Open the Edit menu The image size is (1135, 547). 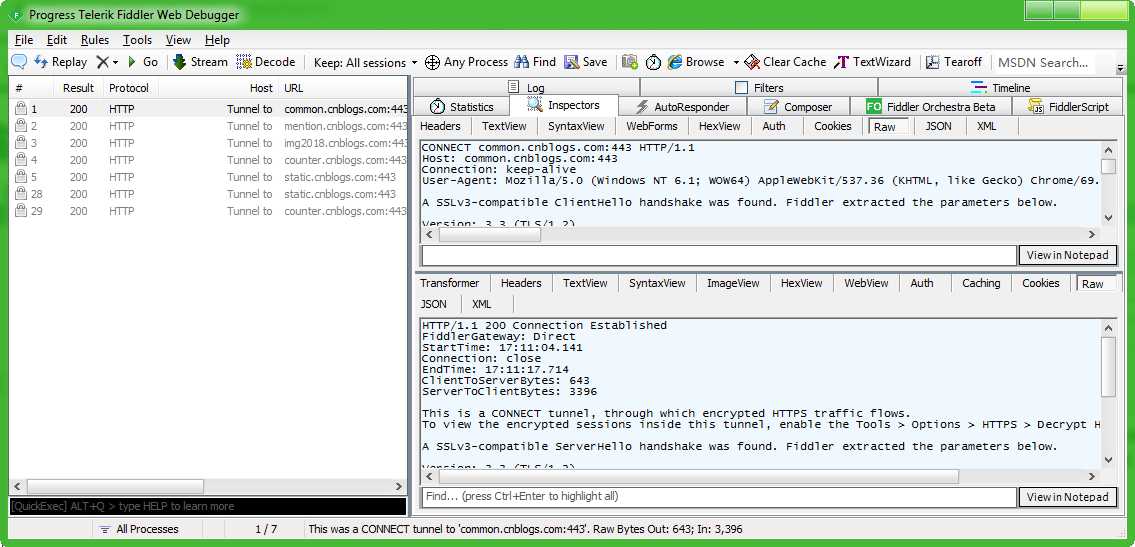coord(57,40)
